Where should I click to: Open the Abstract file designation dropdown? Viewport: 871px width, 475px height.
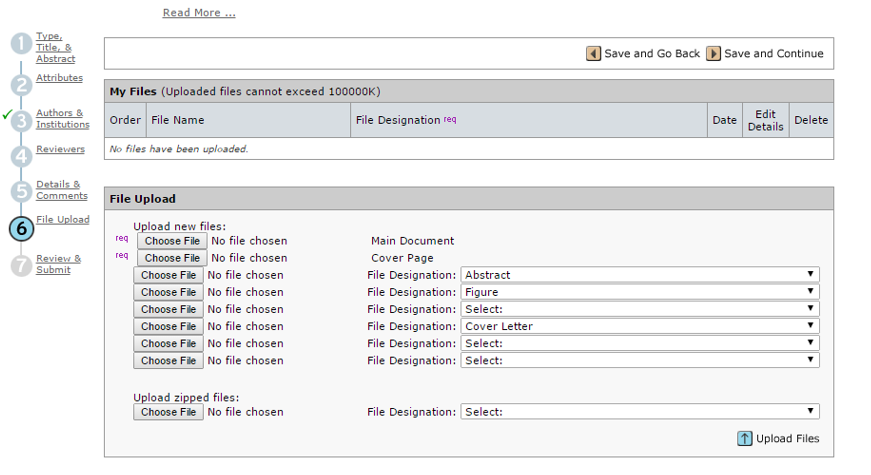(x=640, y=275)
